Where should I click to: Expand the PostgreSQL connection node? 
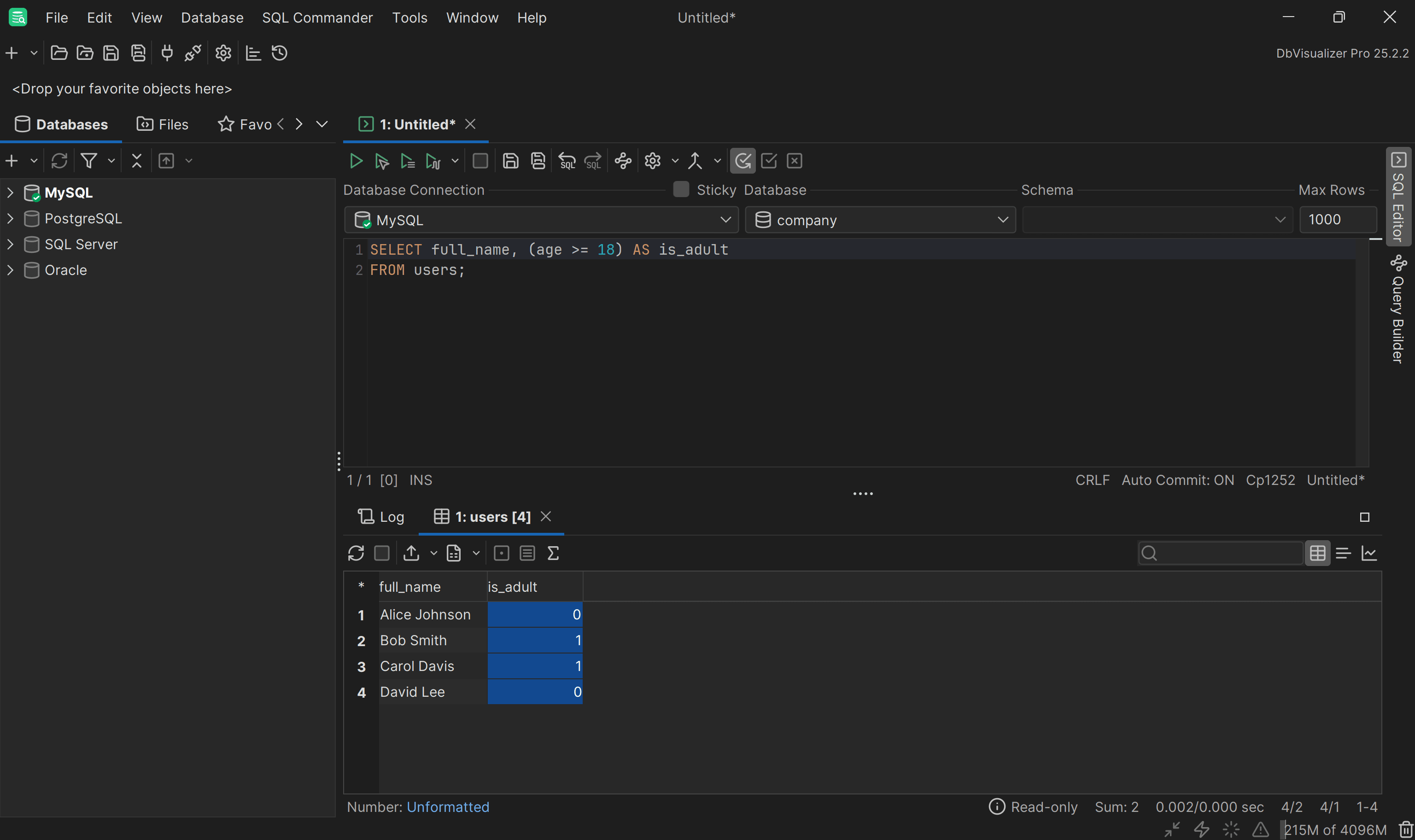pos(10,218)
